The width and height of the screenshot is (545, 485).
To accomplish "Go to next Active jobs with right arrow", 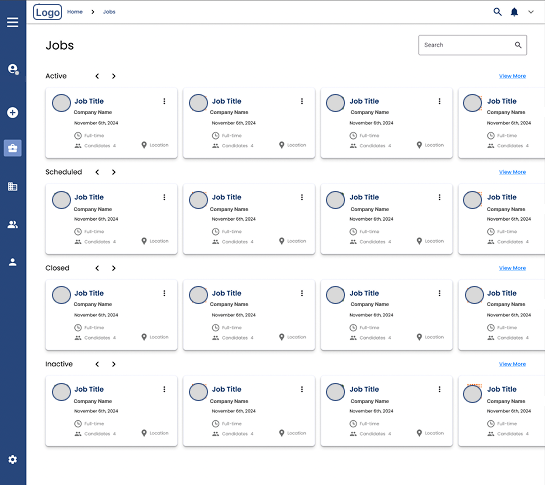I will 114,76.
